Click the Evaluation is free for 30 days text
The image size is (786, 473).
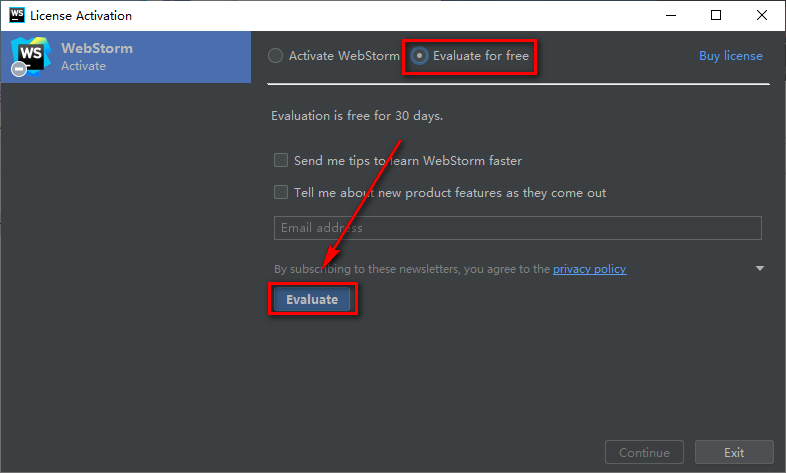tap(357, 116)
